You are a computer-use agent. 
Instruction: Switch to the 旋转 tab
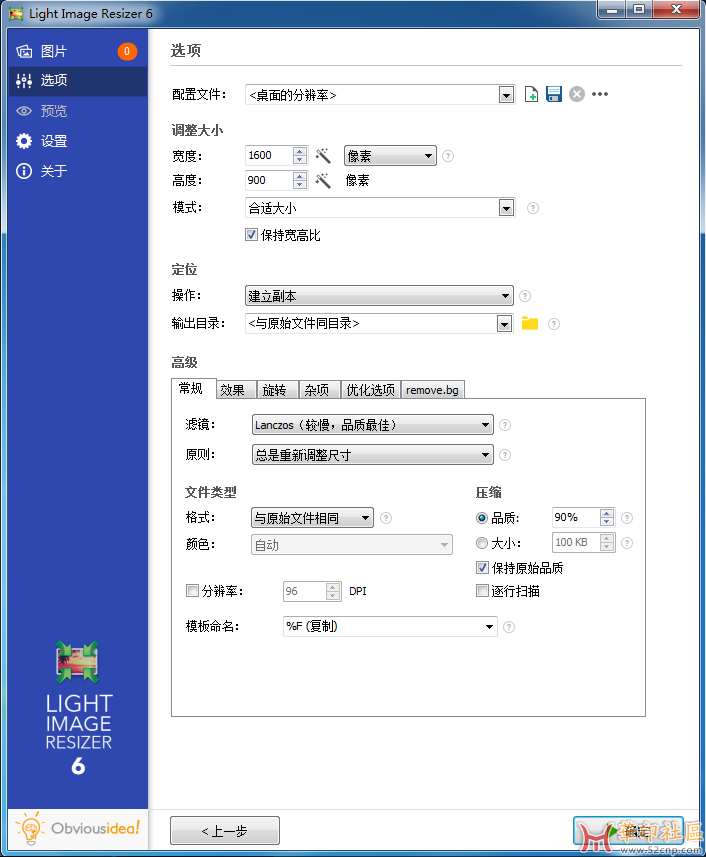278,390
